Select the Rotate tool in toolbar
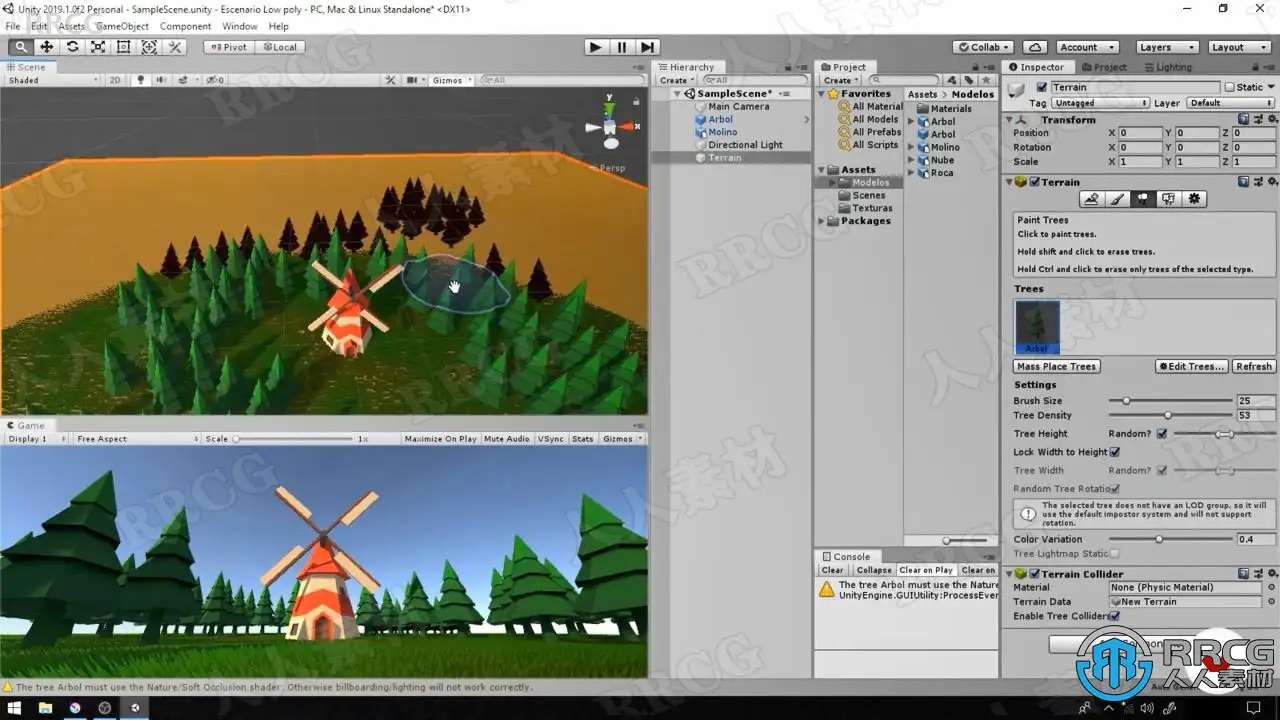 pos(73,47)
